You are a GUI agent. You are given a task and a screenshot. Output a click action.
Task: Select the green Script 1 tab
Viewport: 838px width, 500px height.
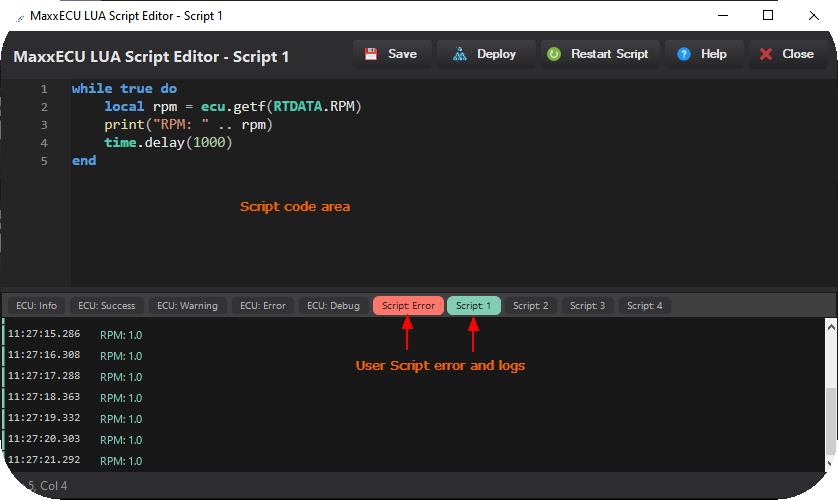point(473,305)
